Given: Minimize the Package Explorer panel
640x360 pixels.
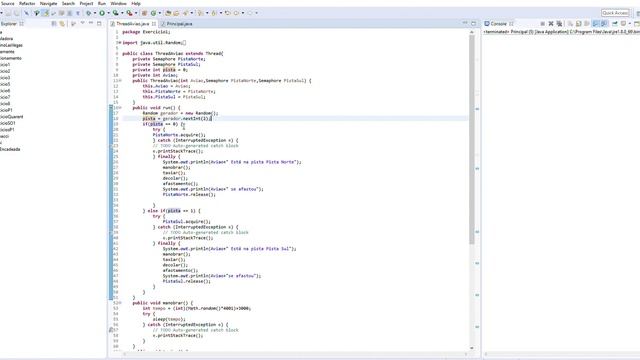Looking at the screenshot, I should click(91, 23).
